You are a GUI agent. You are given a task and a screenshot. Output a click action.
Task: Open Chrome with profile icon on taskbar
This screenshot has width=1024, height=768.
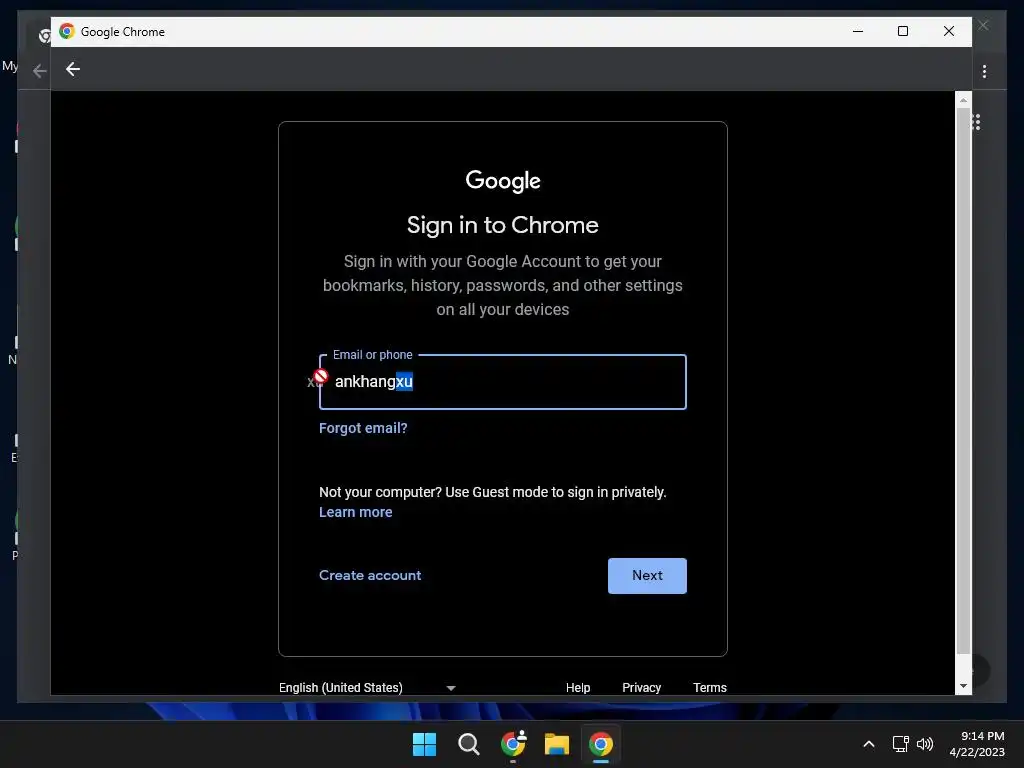pos(513,744)
